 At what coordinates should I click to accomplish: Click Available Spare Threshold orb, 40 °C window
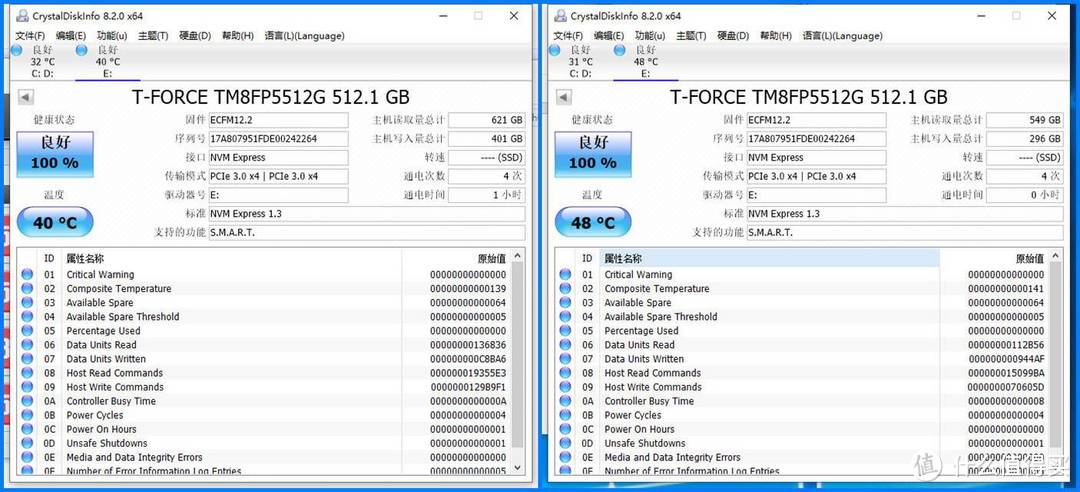click(27, 317)
